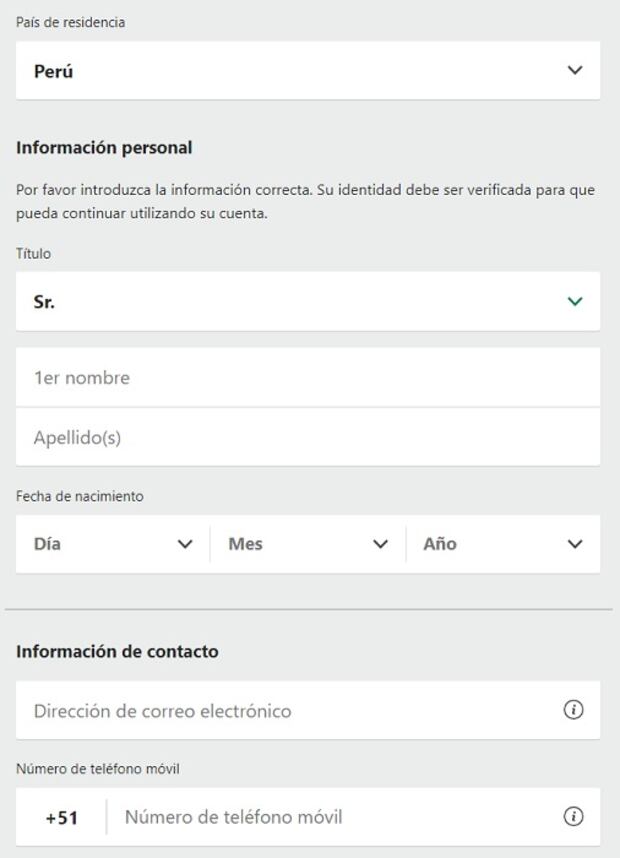Click the chevron arrow next to Mes
Viewport: 620px width, 858px height.
pyautogui.click(x=380, y=544)
